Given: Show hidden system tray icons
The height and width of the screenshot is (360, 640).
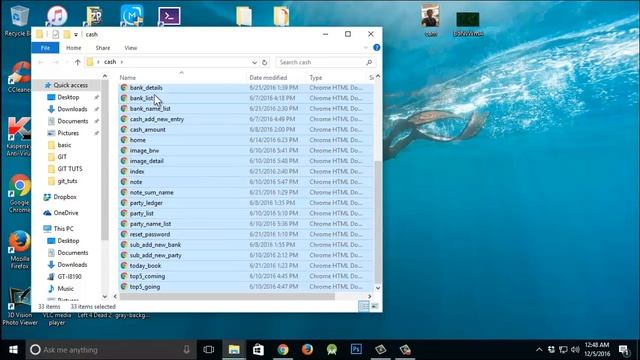Looking at the screenshot, I should pos(539,350).
